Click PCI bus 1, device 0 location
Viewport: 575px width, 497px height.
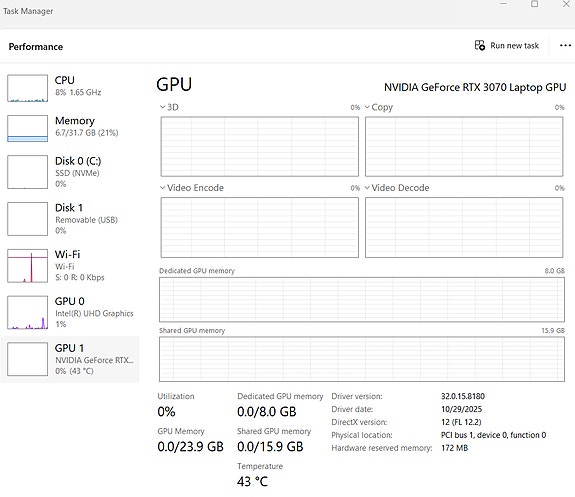[493, 435]
